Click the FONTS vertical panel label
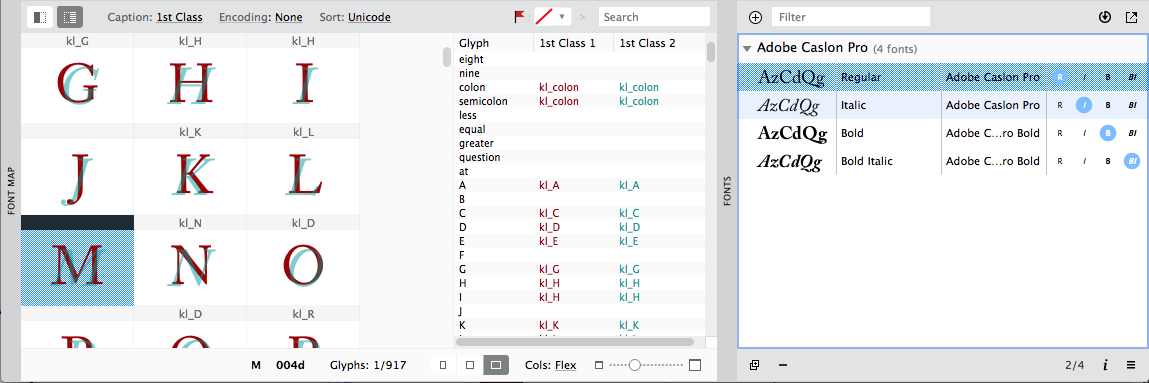The height and width of the screenshot is (383, 1149). point(728,191)
